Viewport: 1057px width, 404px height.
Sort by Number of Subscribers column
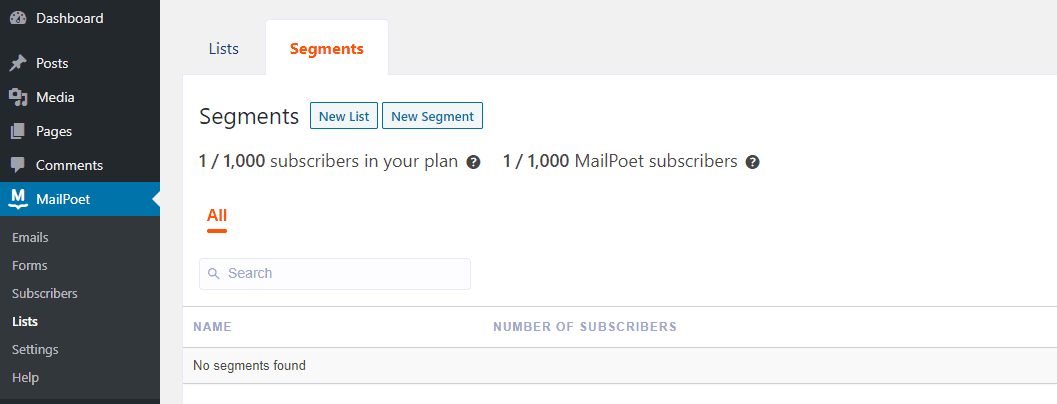point(585,327)
